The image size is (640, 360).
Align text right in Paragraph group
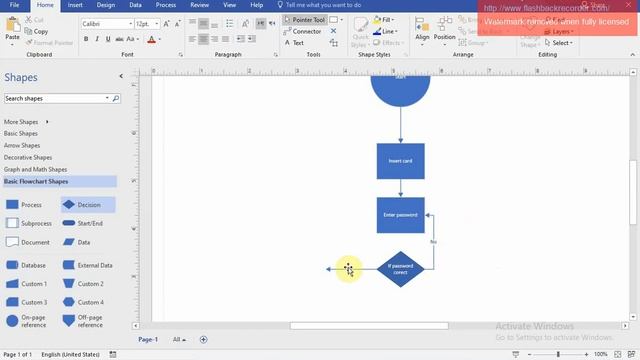tap(214, 39)
